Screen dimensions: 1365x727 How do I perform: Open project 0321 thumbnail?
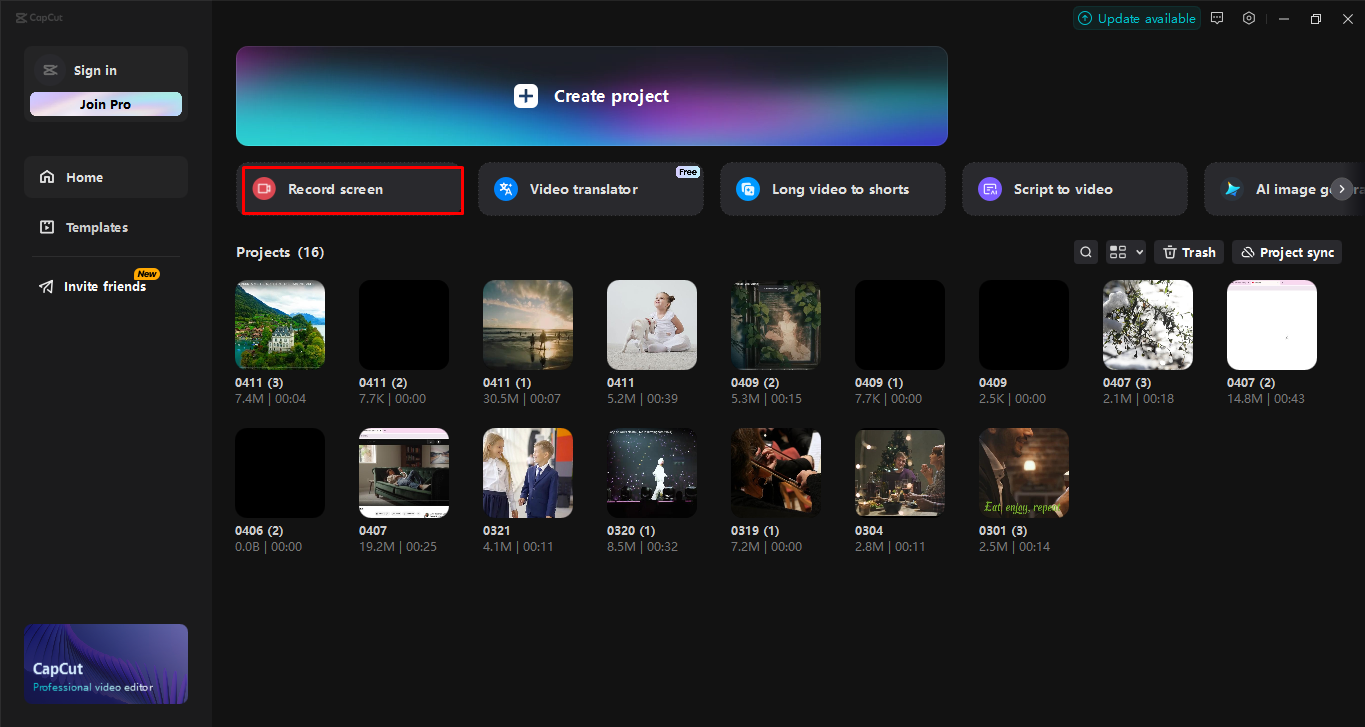tap(528, 473)
